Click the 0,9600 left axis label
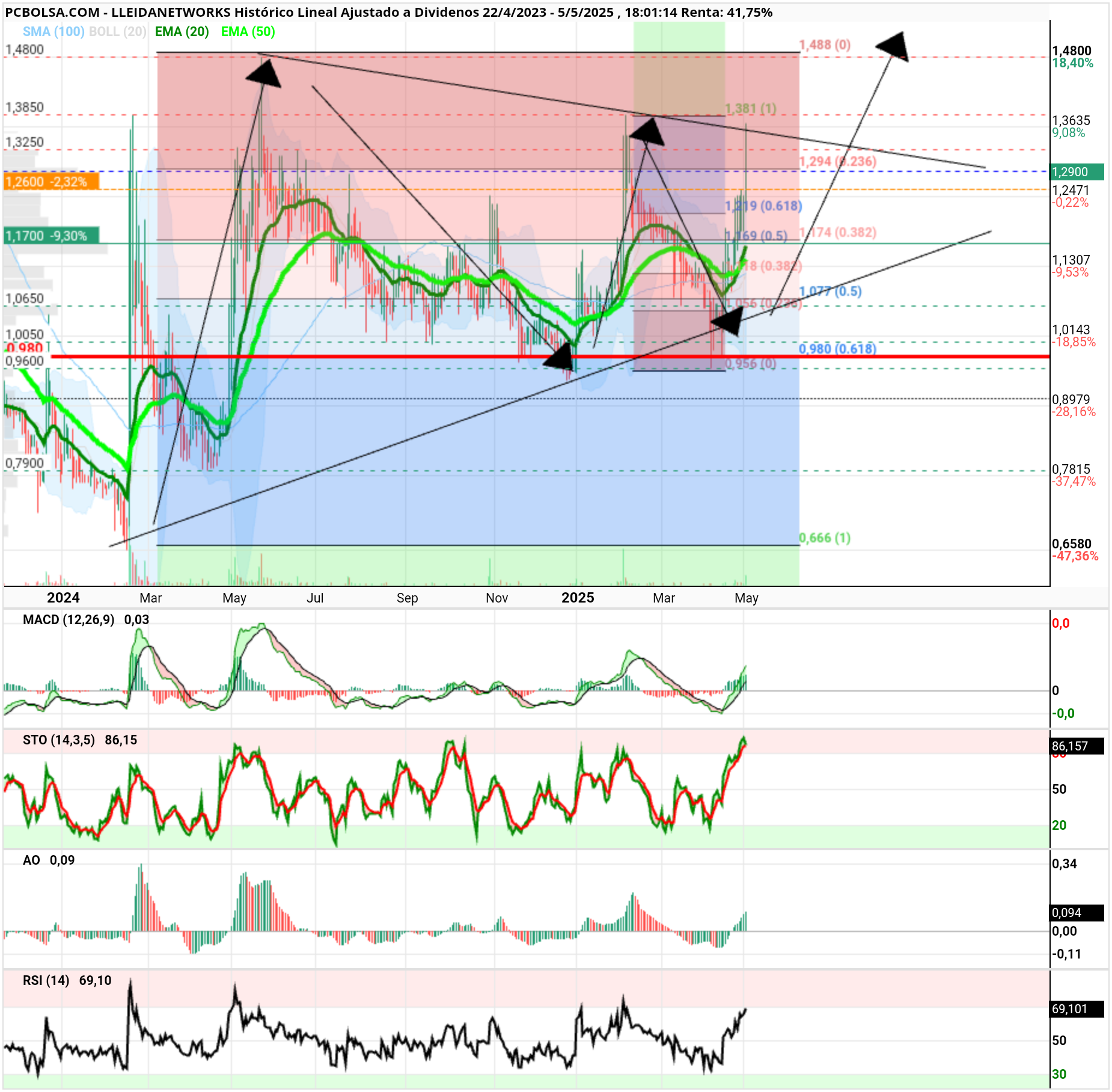 pos(25,361)
